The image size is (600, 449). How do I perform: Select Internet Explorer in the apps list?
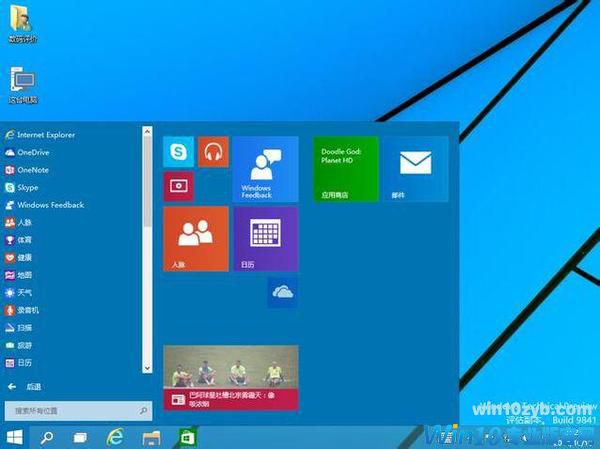tap(45, 134)
